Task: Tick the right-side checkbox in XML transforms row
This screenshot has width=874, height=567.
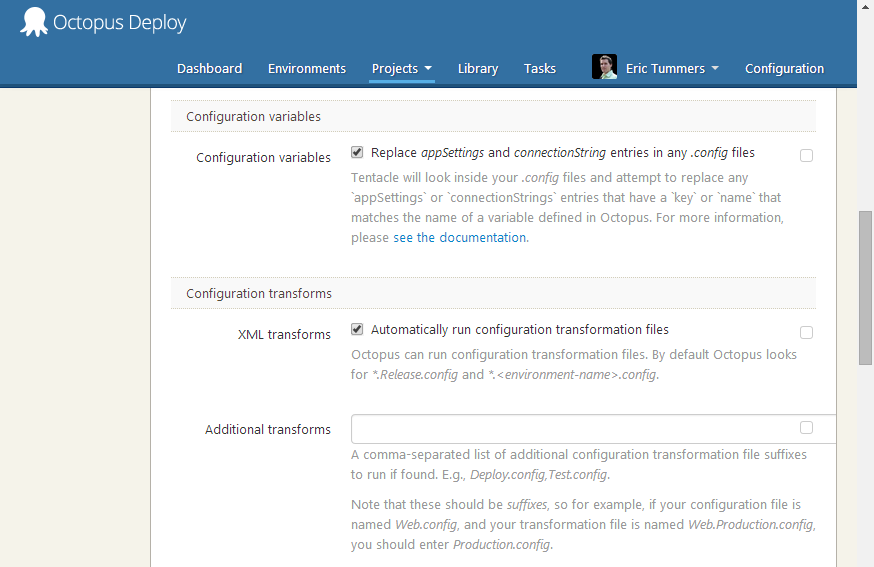Action: coord(806,332)
